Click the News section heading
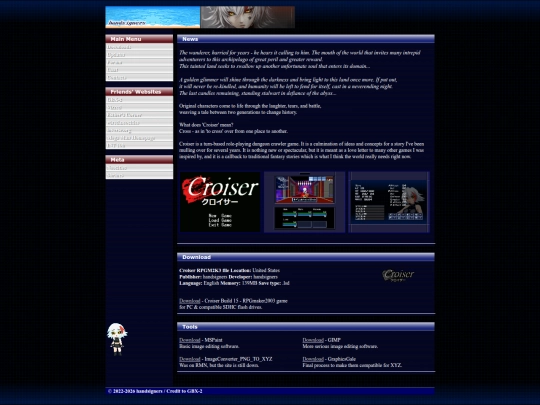540x405 pixels. click(x=306, y=39)
